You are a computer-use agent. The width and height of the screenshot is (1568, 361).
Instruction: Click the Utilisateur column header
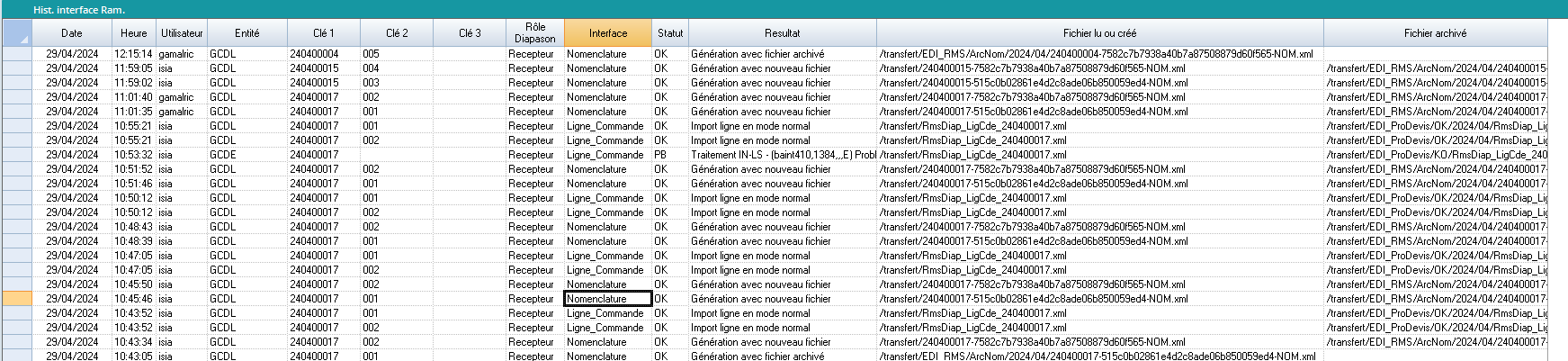(182, 33)
